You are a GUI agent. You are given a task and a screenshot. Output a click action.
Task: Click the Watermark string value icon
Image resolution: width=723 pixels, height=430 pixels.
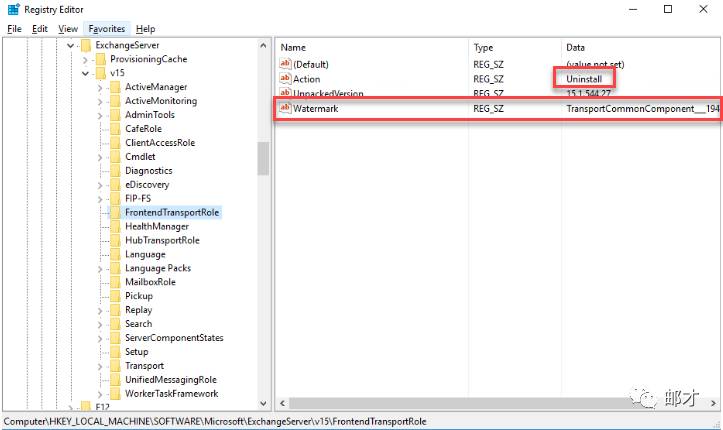point(286,108)
